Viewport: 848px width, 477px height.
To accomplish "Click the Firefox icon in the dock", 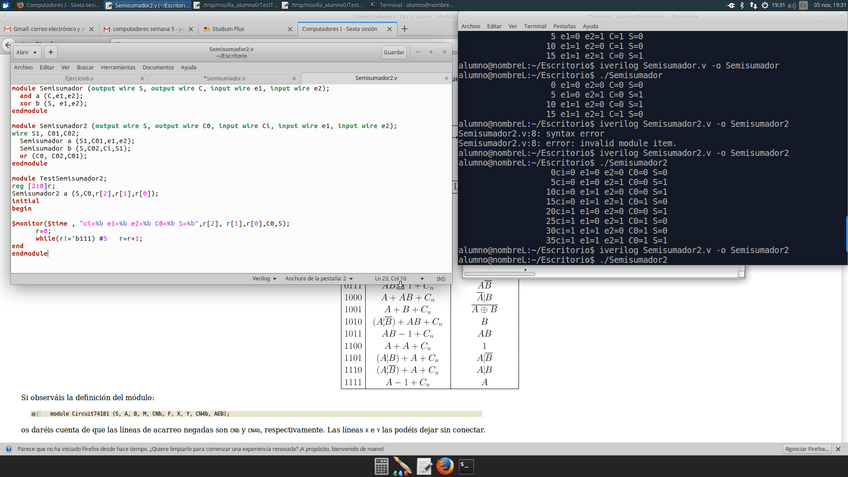I will click(x=445, y=466).
